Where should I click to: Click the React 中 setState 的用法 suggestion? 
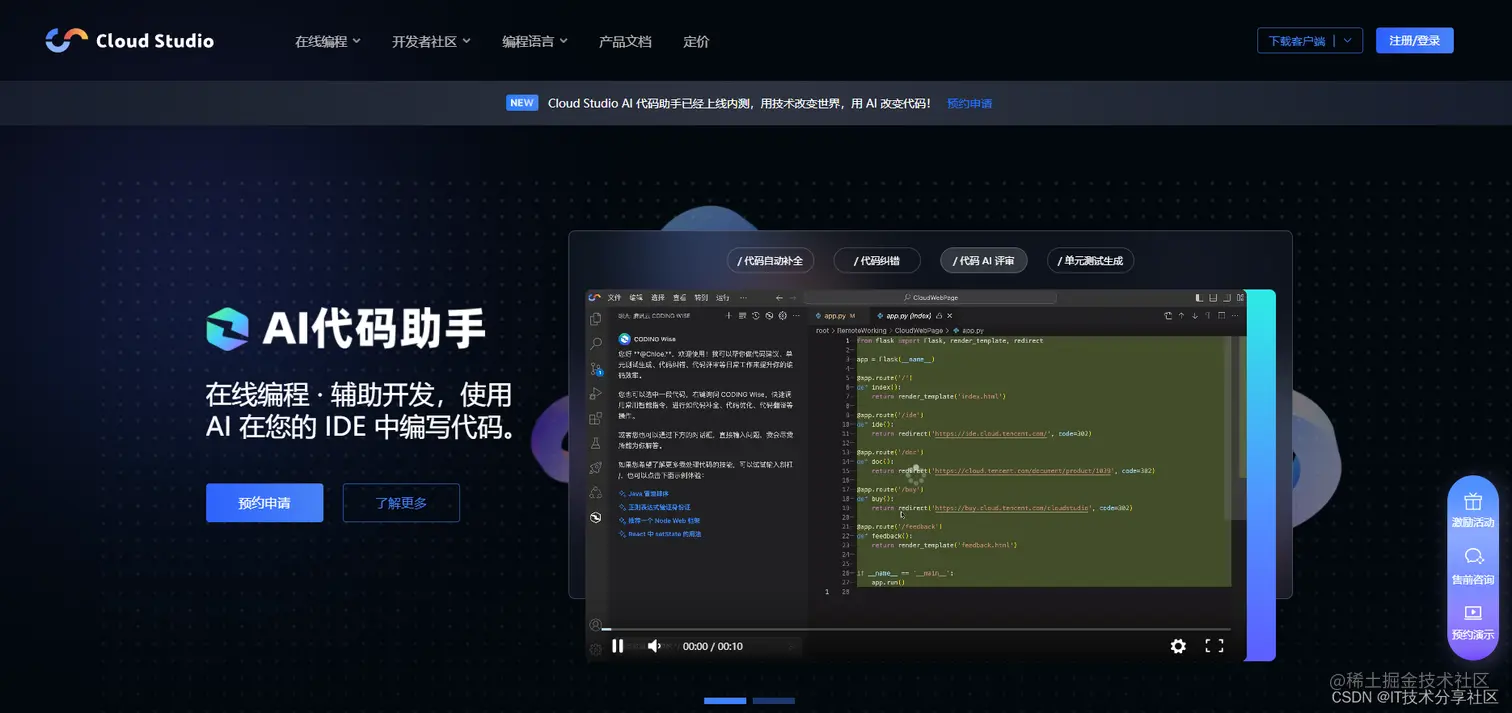click(x=660, y=534)
